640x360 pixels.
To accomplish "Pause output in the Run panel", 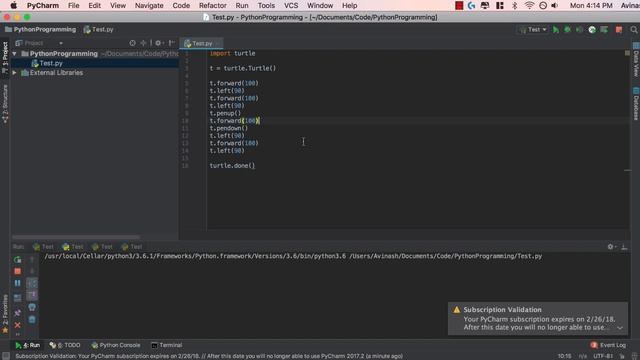I will click(18, 283).
